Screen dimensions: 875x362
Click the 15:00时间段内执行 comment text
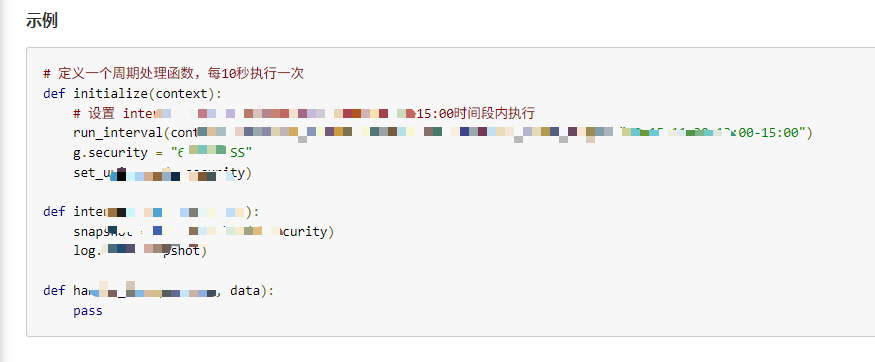coord(476,113)
